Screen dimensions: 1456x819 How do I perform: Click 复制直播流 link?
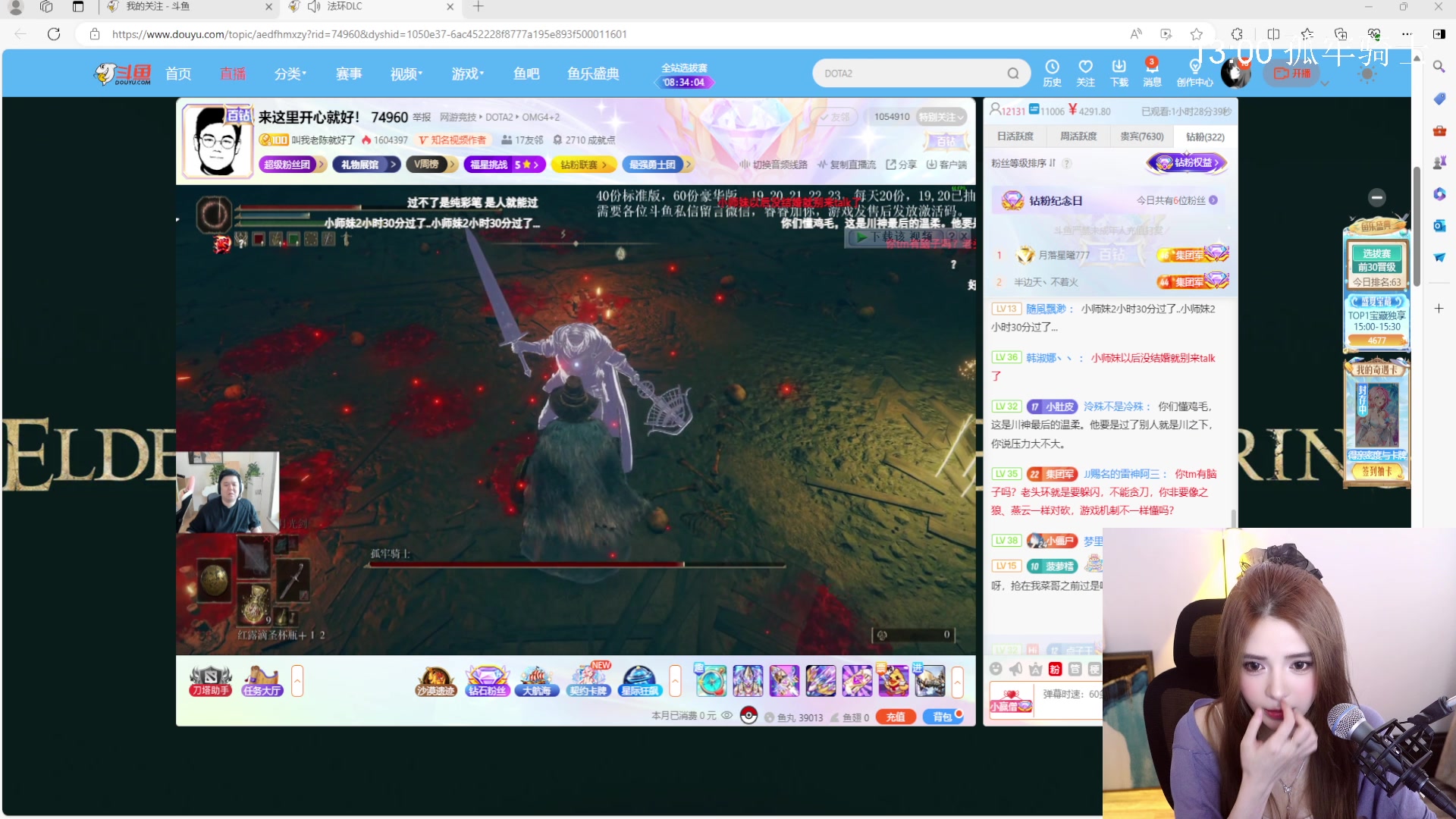click(x=847, y=164)
